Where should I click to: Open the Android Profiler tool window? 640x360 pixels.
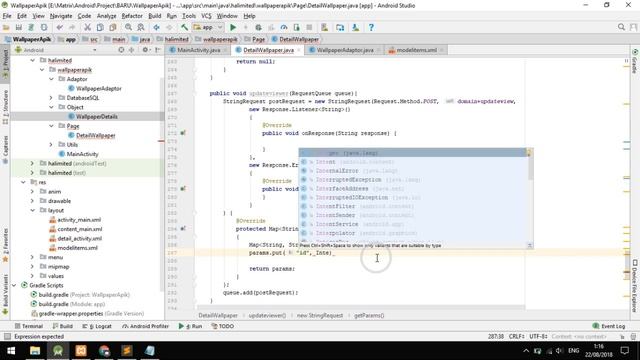coord(146,326)
